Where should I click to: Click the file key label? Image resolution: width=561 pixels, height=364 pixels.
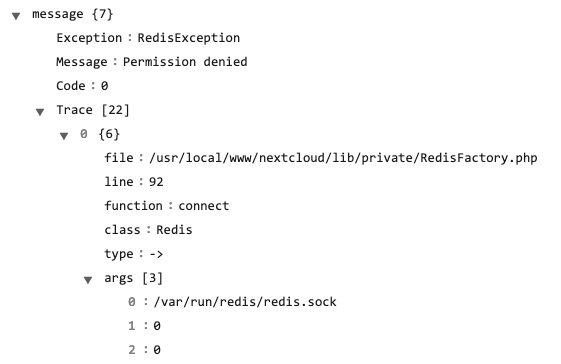tap(119, 158)
